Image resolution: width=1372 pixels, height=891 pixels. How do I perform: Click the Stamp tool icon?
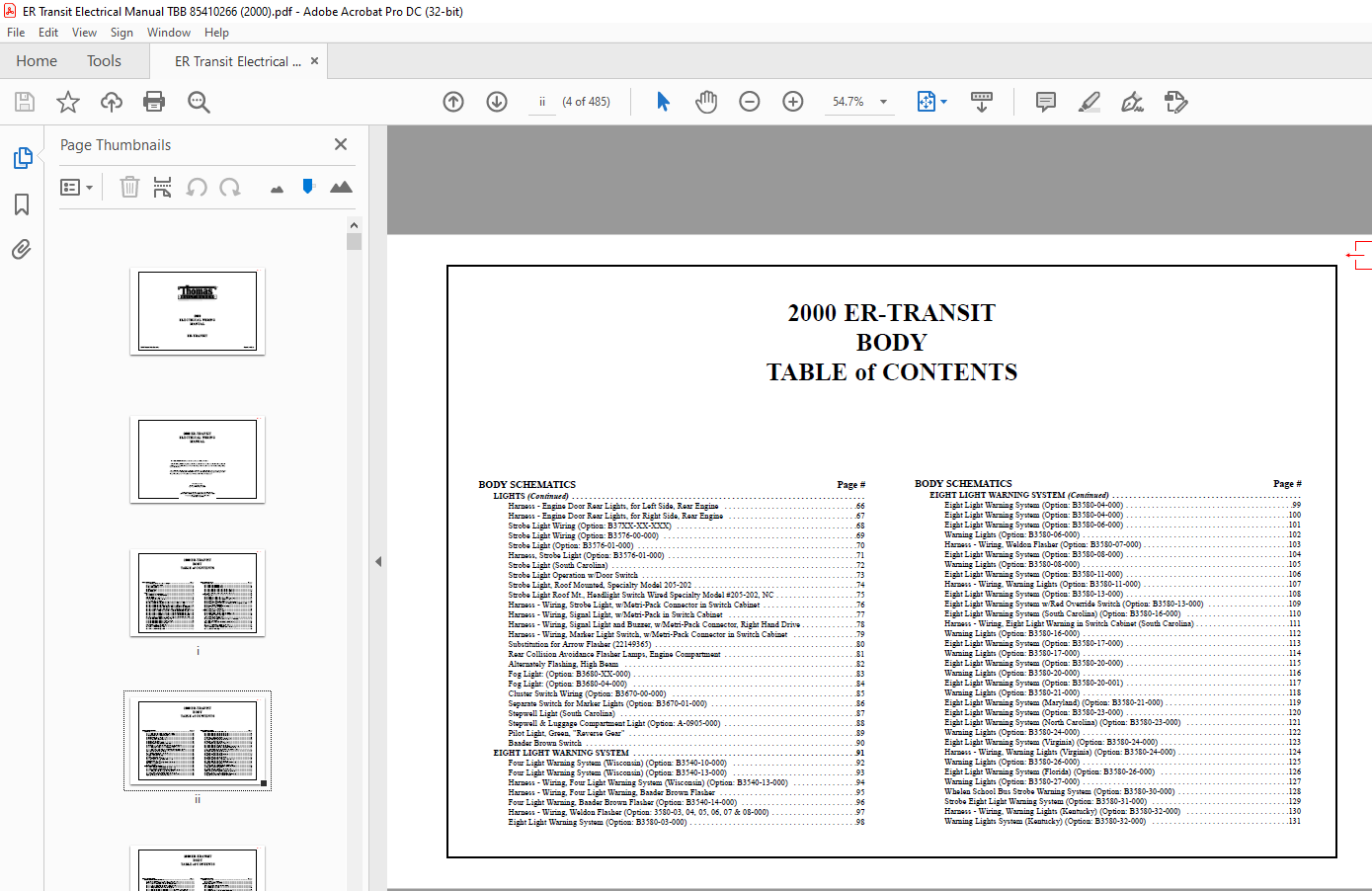click(x=1175, y=102)
